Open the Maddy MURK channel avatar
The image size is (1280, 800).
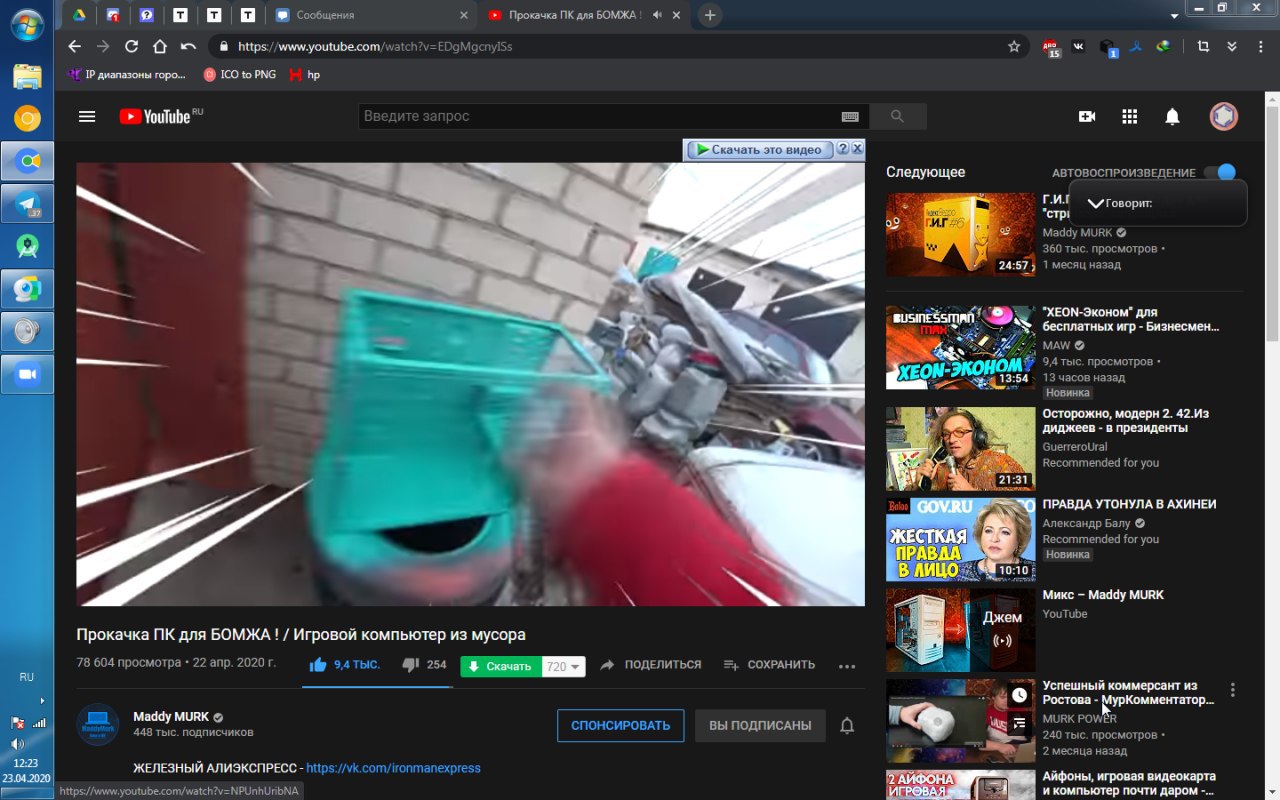[98, 725]
